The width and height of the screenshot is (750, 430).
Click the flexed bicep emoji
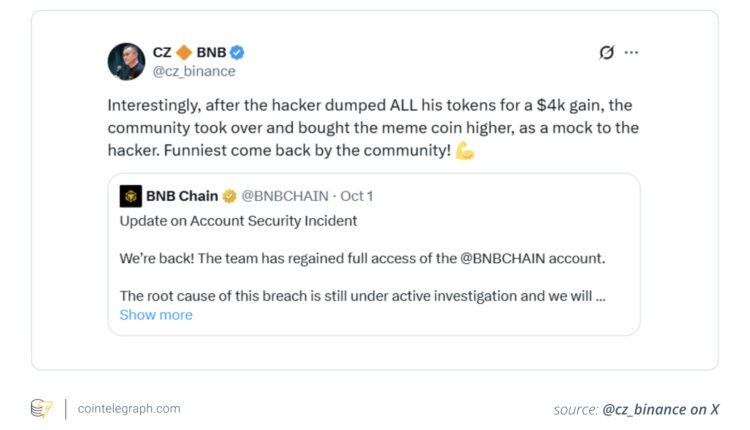tap(464, 150)
